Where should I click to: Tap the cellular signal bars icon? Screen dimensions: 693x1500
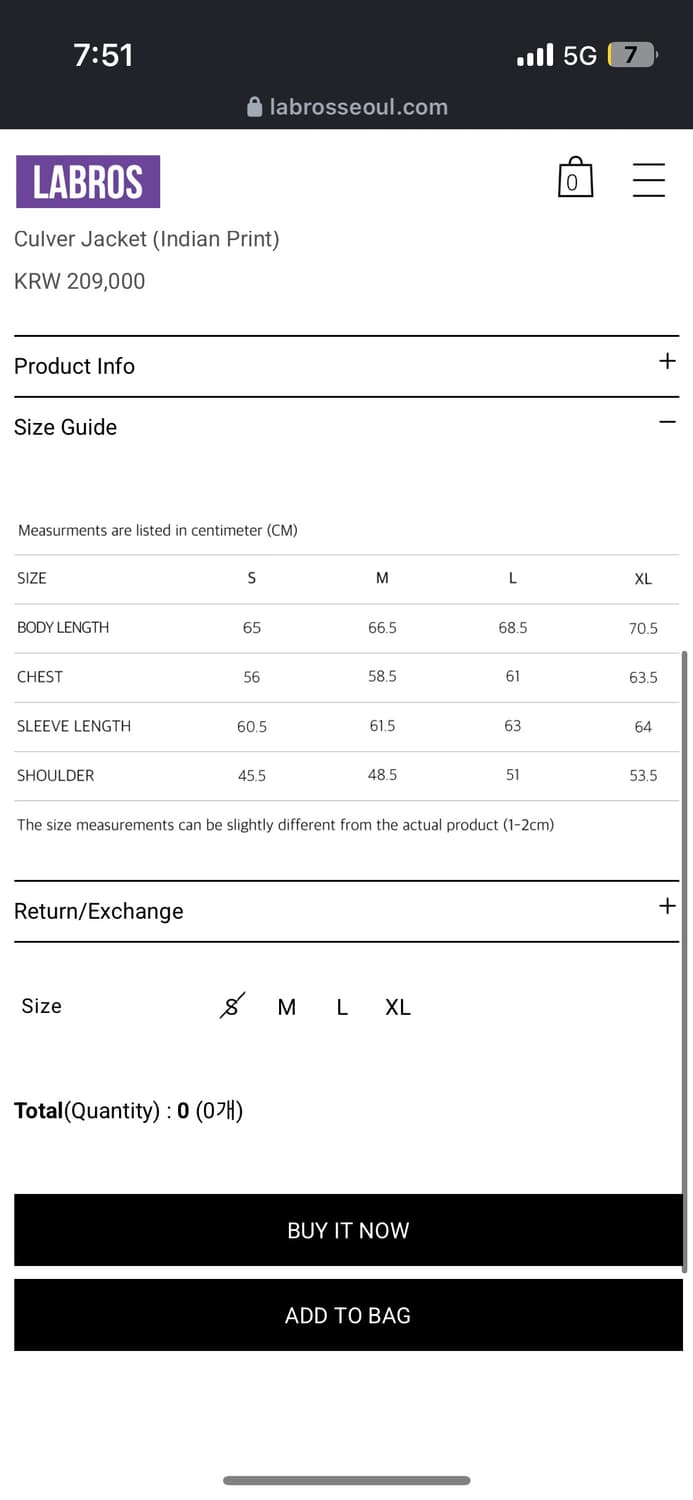click(x=535, y=55)
